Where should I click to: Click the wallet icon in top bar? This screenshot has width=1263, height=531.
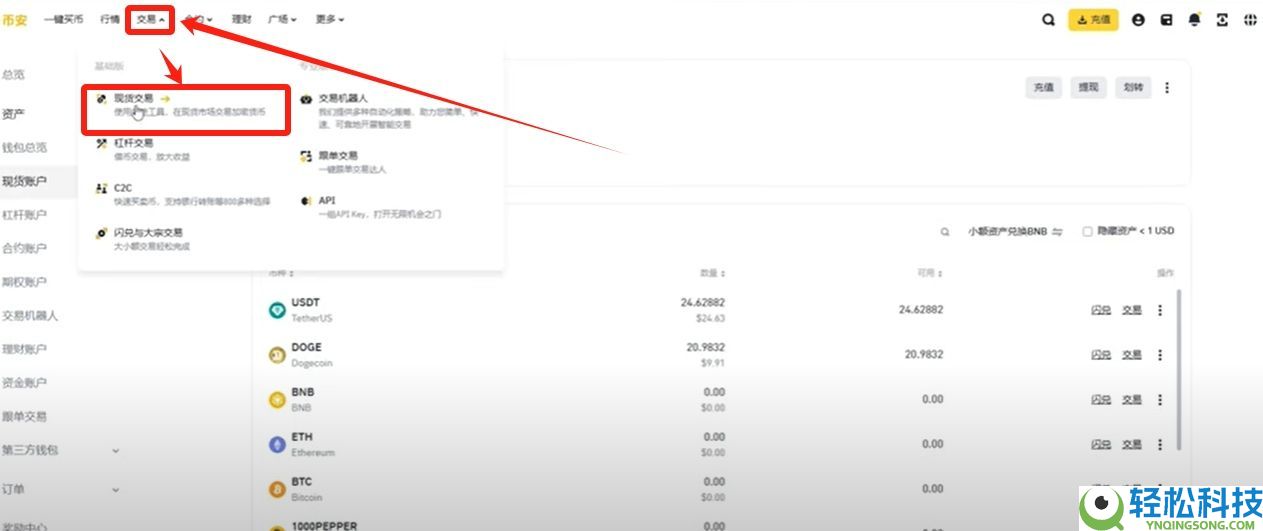tap(1166, 19)
